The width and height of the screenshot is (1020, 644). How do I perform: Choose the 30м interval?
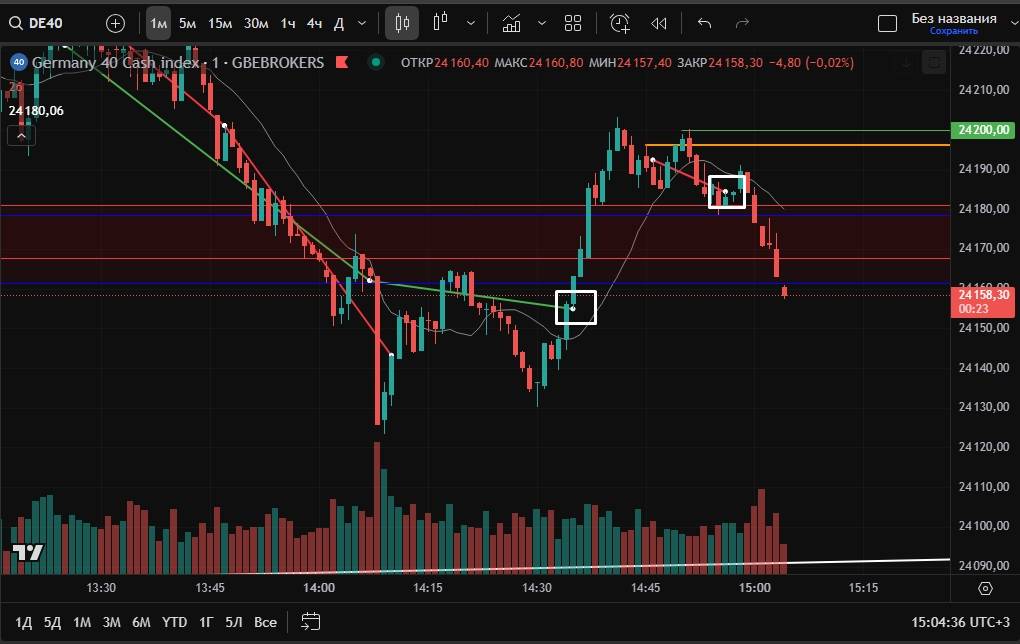256,24
